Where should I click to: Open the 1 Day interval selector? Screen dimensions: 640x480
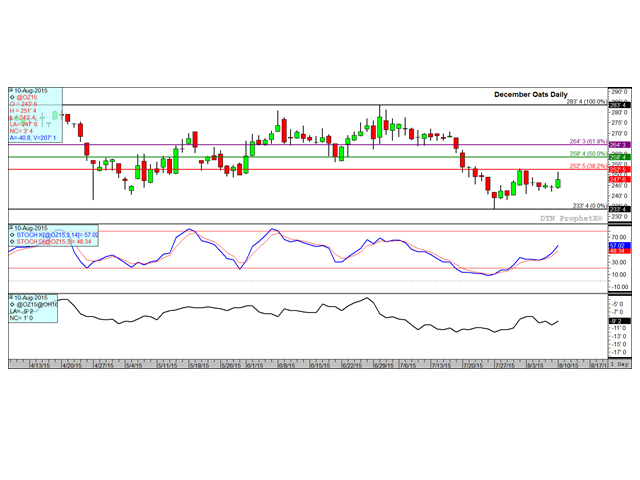click(x=620, y=364)
